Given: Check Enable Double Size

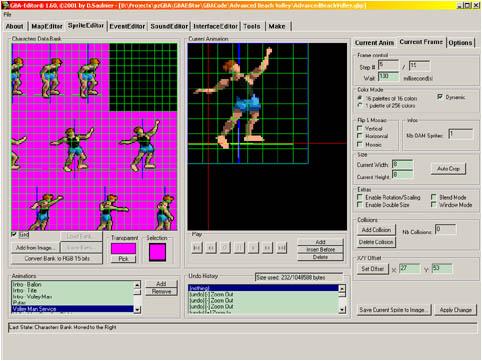Looking at the screenshot, I should click(x=360, y=205).
